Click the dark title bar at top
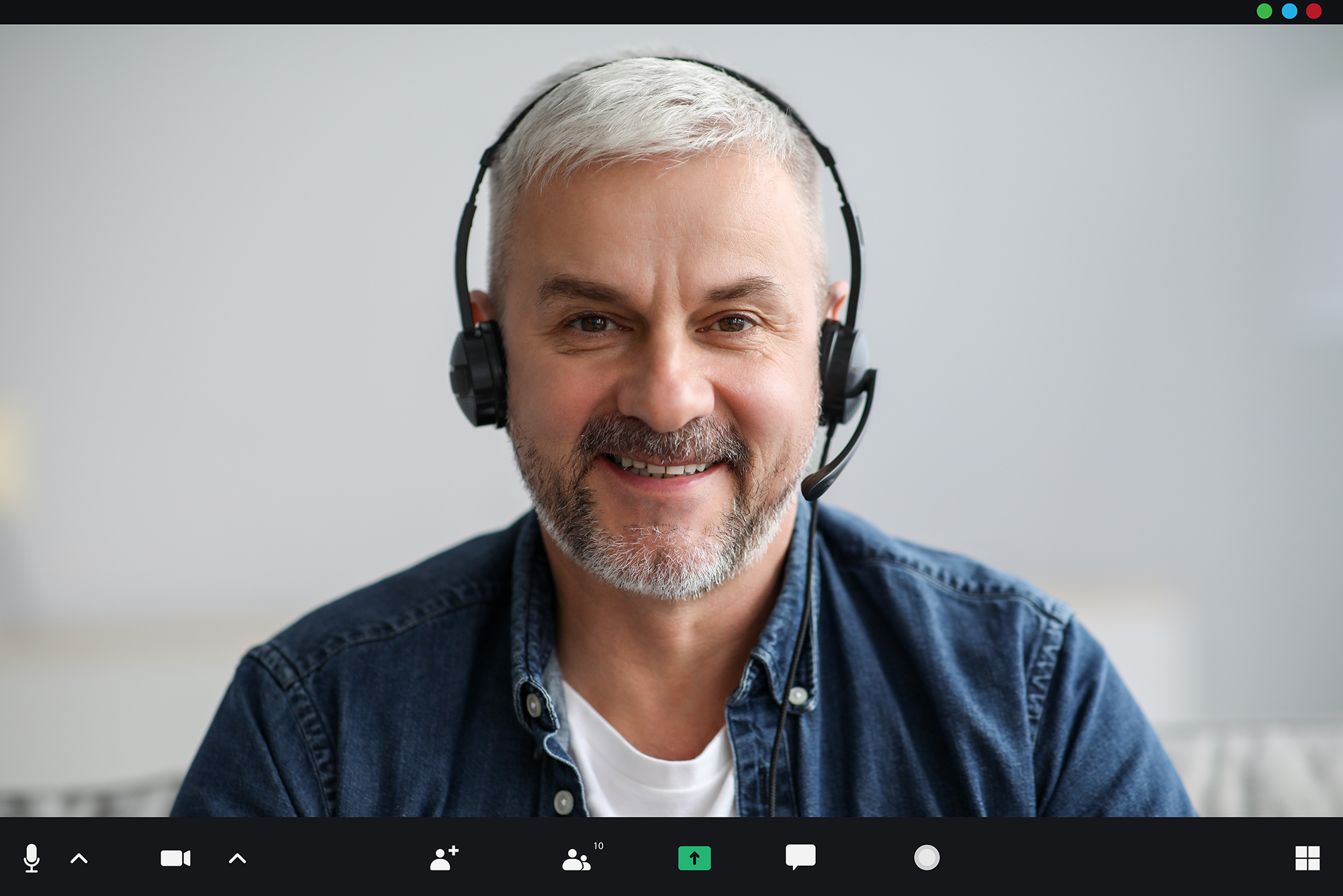This screenshot has width=1343, height=896. (x=604, y=11)
